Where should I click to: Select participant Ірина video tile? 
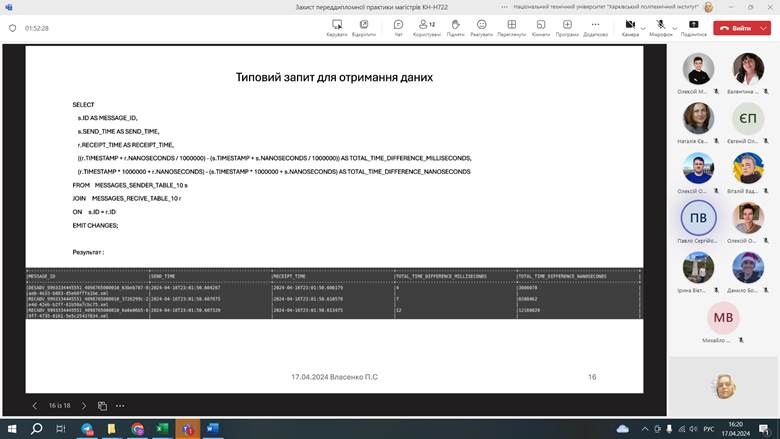pos(698,267)
